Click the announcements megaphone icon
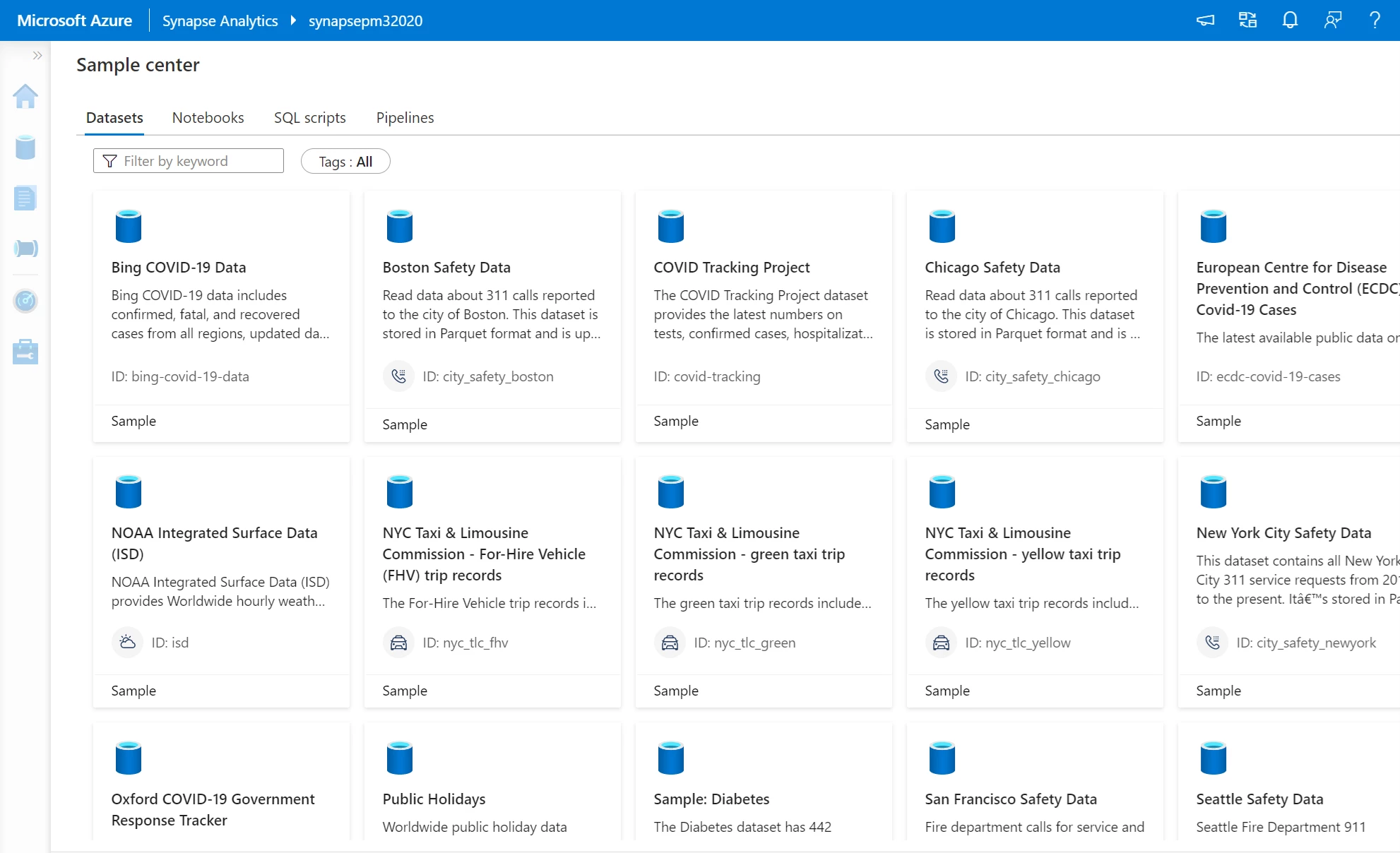Viewport: 1400px width, 853px height. [1204, 20]
